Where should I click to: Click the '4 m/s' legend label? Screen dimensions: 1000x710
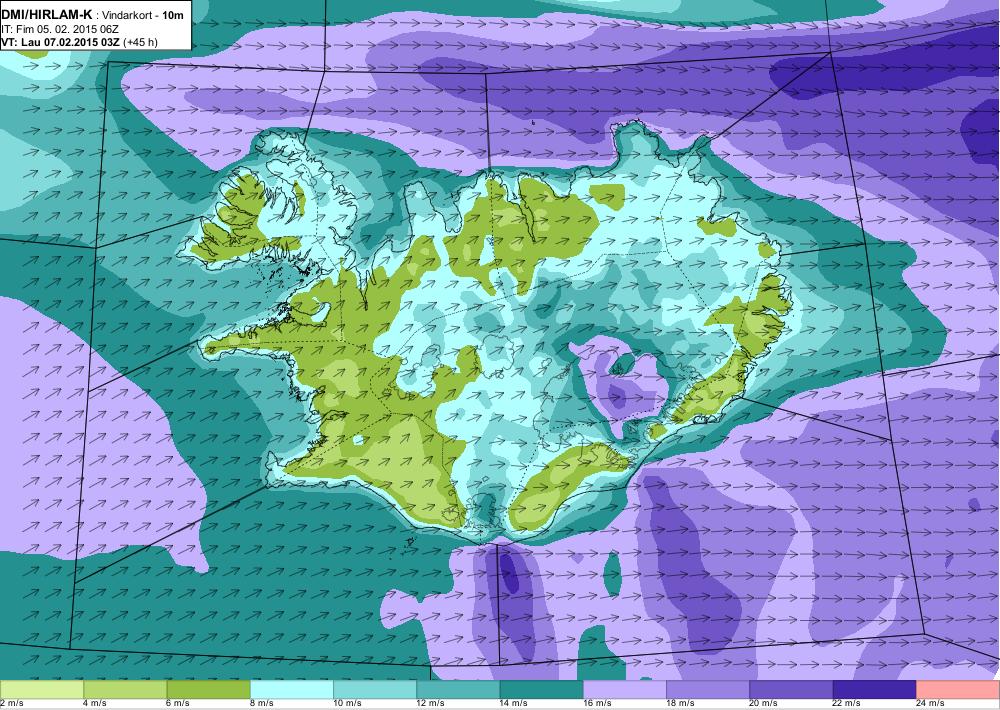(x=95, y=704)
